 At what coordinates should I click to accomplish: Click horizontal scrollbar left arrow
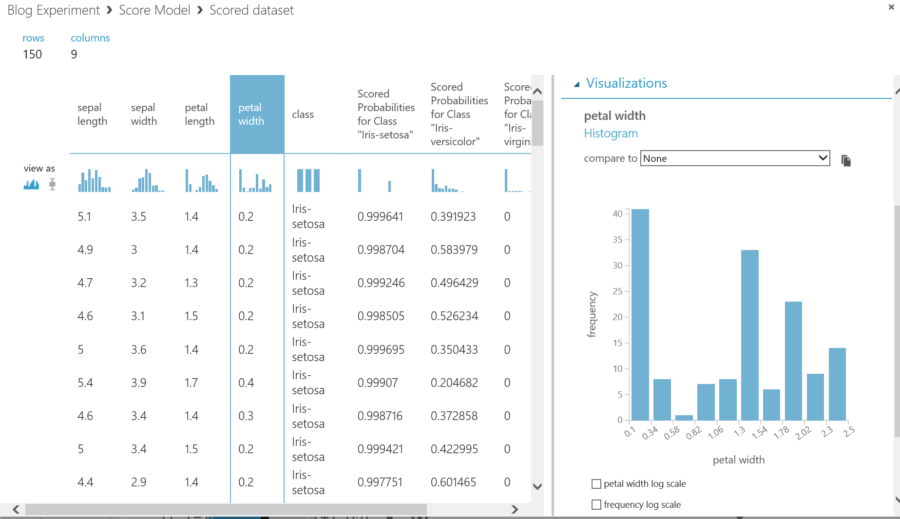click(16, 509)
